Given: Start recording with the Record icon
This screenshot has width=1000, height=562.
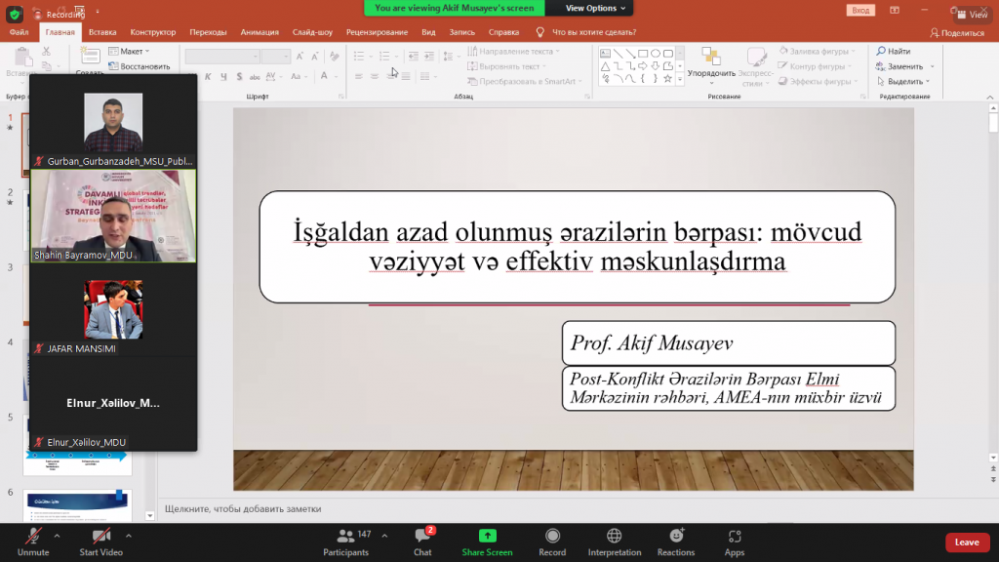Looking at the screenshot, I should (x=552, y=536).
